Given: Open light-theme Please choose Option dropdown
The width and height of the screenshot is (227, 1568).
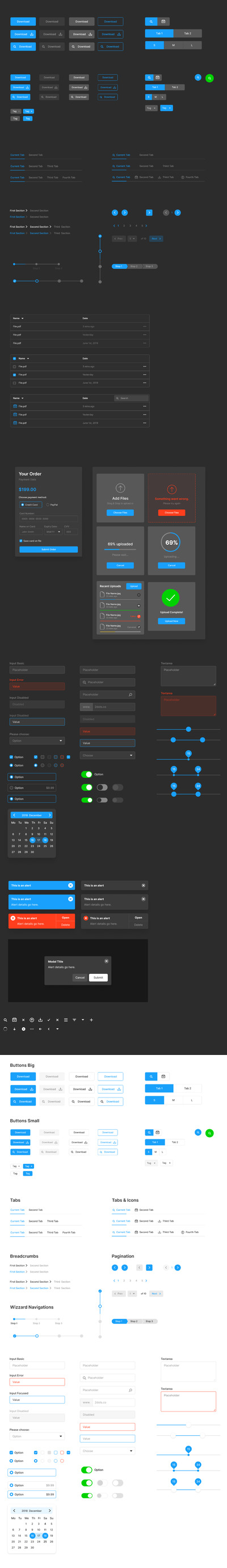Looking at the screenshot, I should point(37,1436).
